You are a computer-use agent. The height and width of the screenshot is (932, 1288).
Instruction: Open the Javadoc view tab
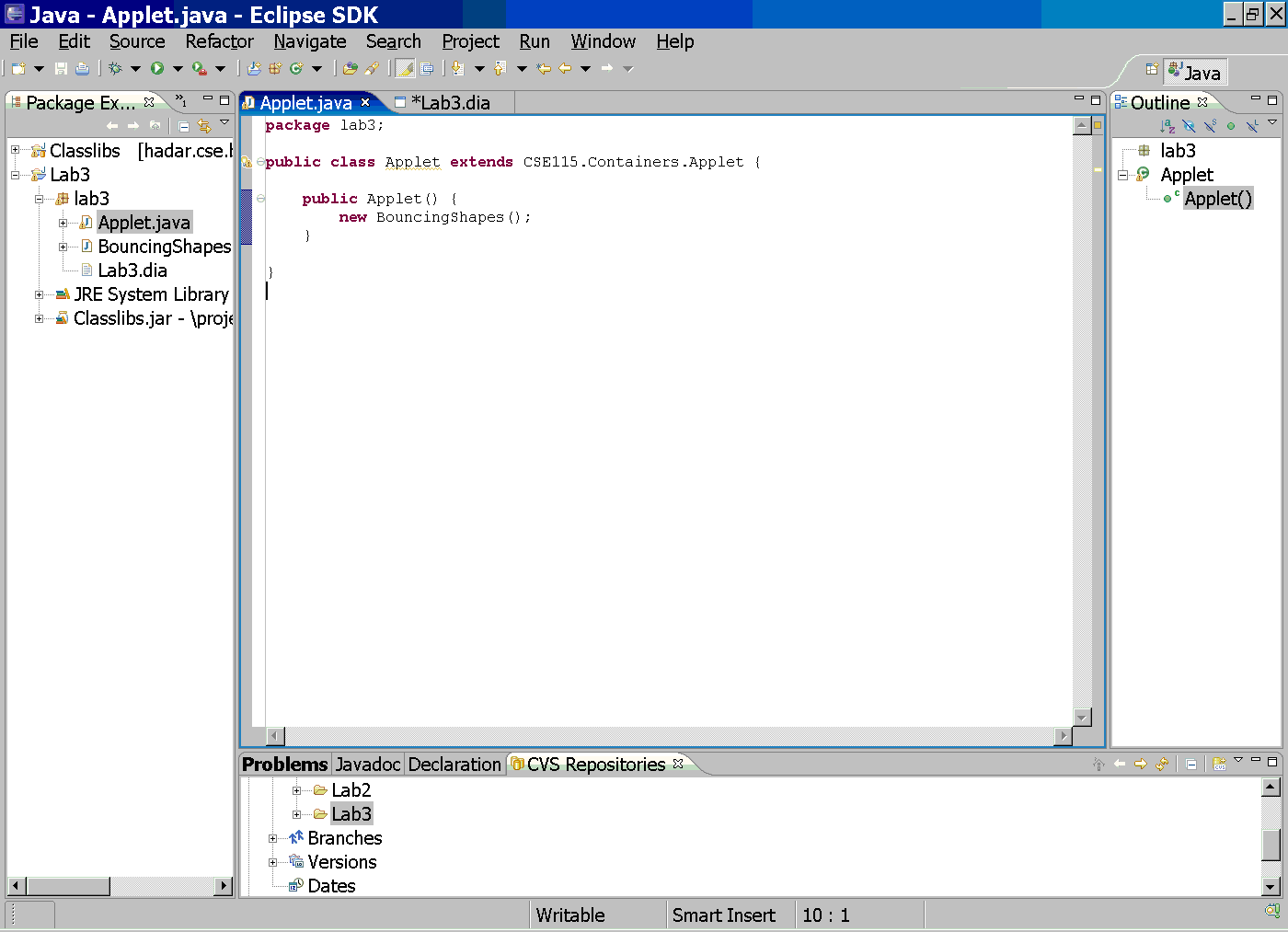click(x=367, y=765)
